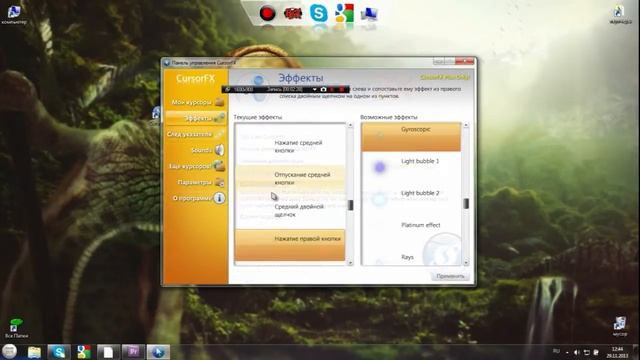
Task: Click possible effects list scroll-up arrow
Action: tap(466, 125)
